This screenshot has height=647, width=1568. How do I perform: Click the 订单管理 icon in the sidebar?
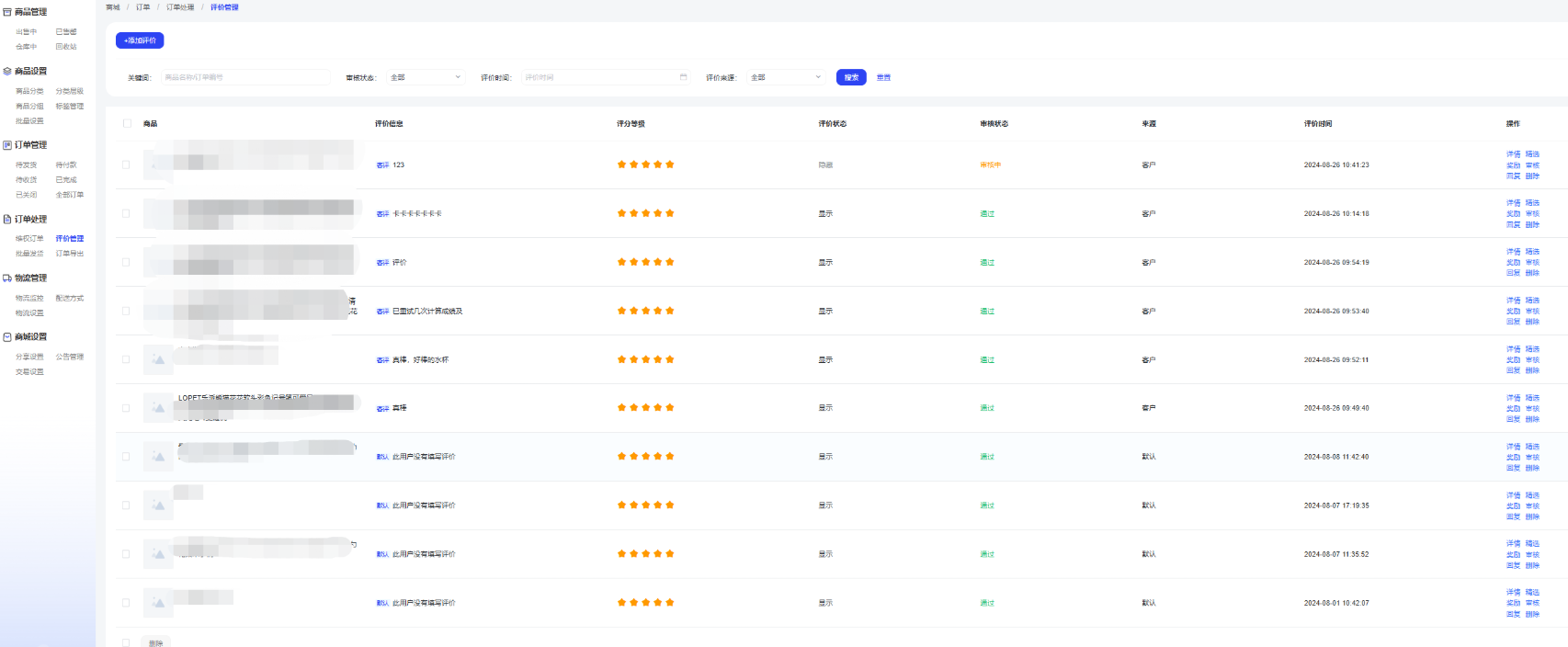click(7, 145)
